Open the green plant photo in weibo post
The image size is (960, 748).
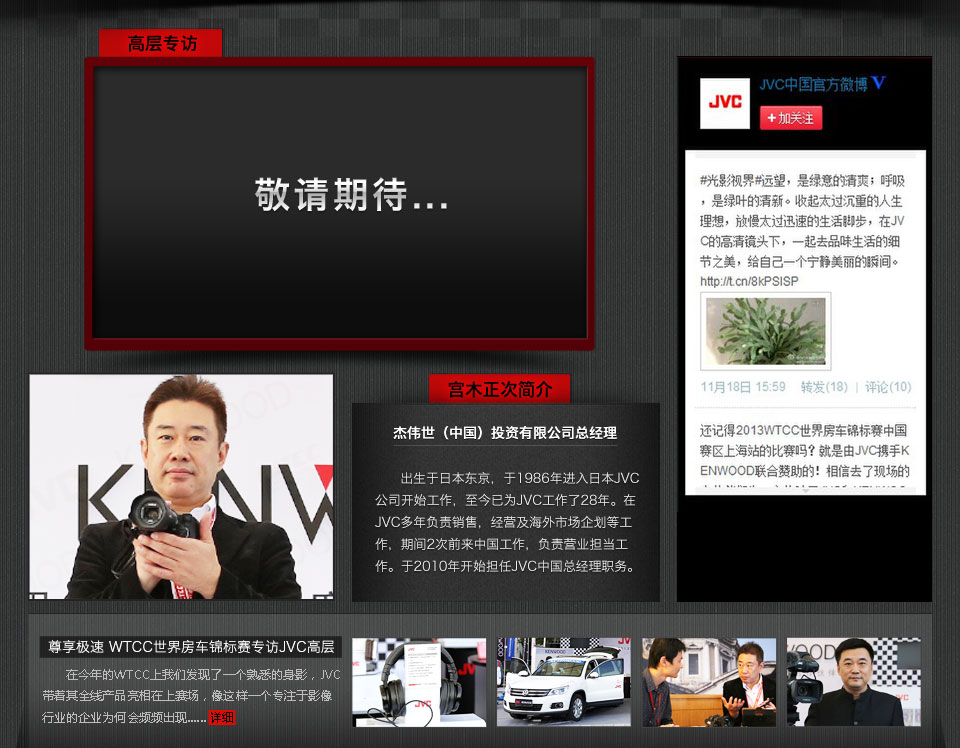[x=765, y=331]
